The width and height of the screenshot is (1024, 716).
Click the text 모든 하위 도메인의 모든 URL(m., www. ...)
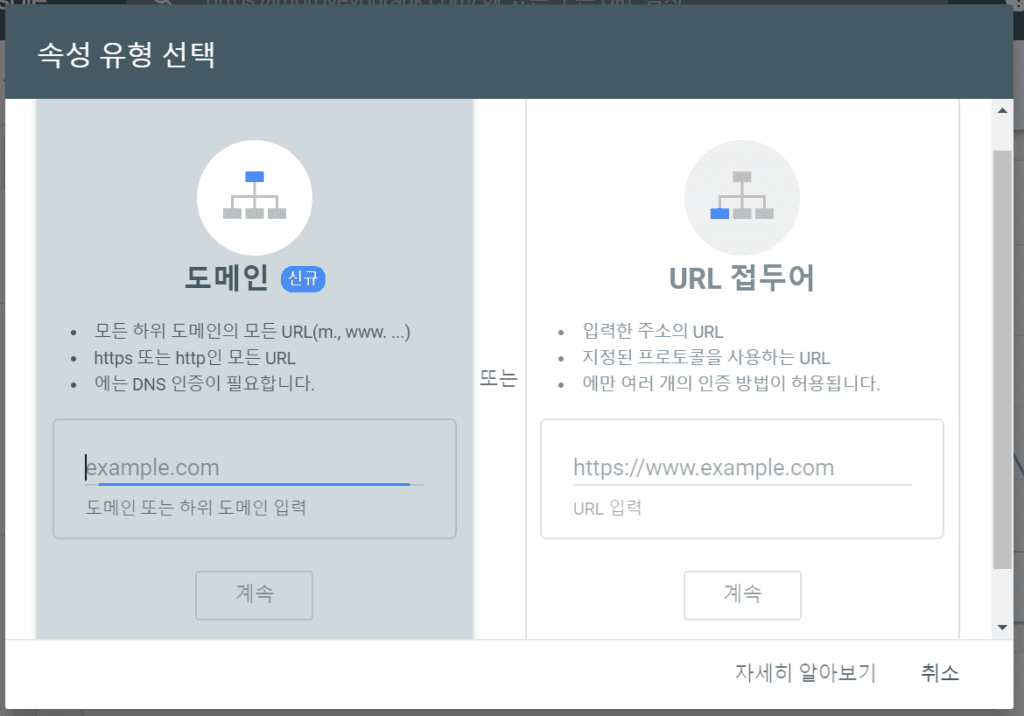[252, 332]
